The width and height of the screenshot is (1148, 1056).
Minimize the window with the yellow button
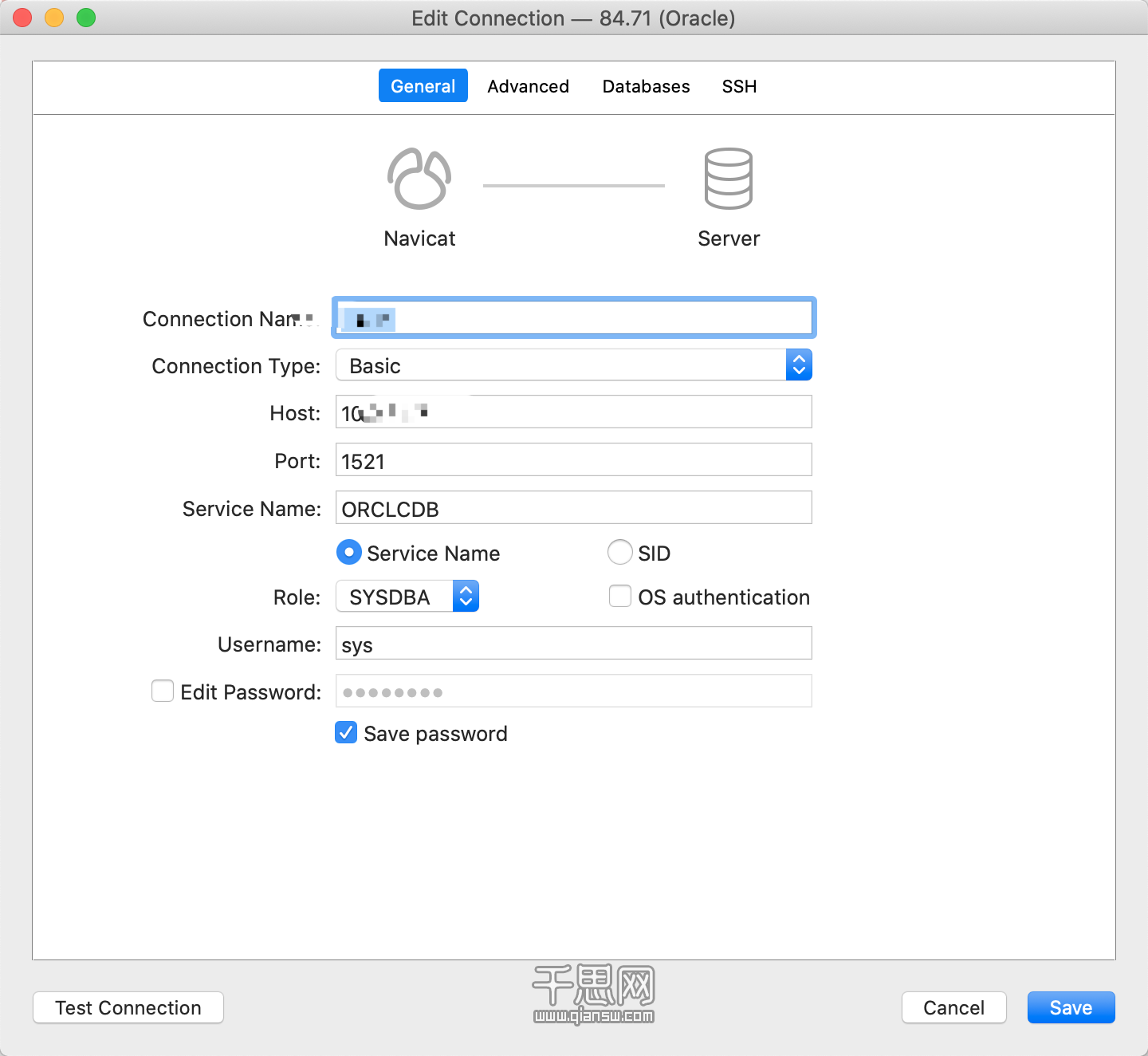(x=54, y=18)
